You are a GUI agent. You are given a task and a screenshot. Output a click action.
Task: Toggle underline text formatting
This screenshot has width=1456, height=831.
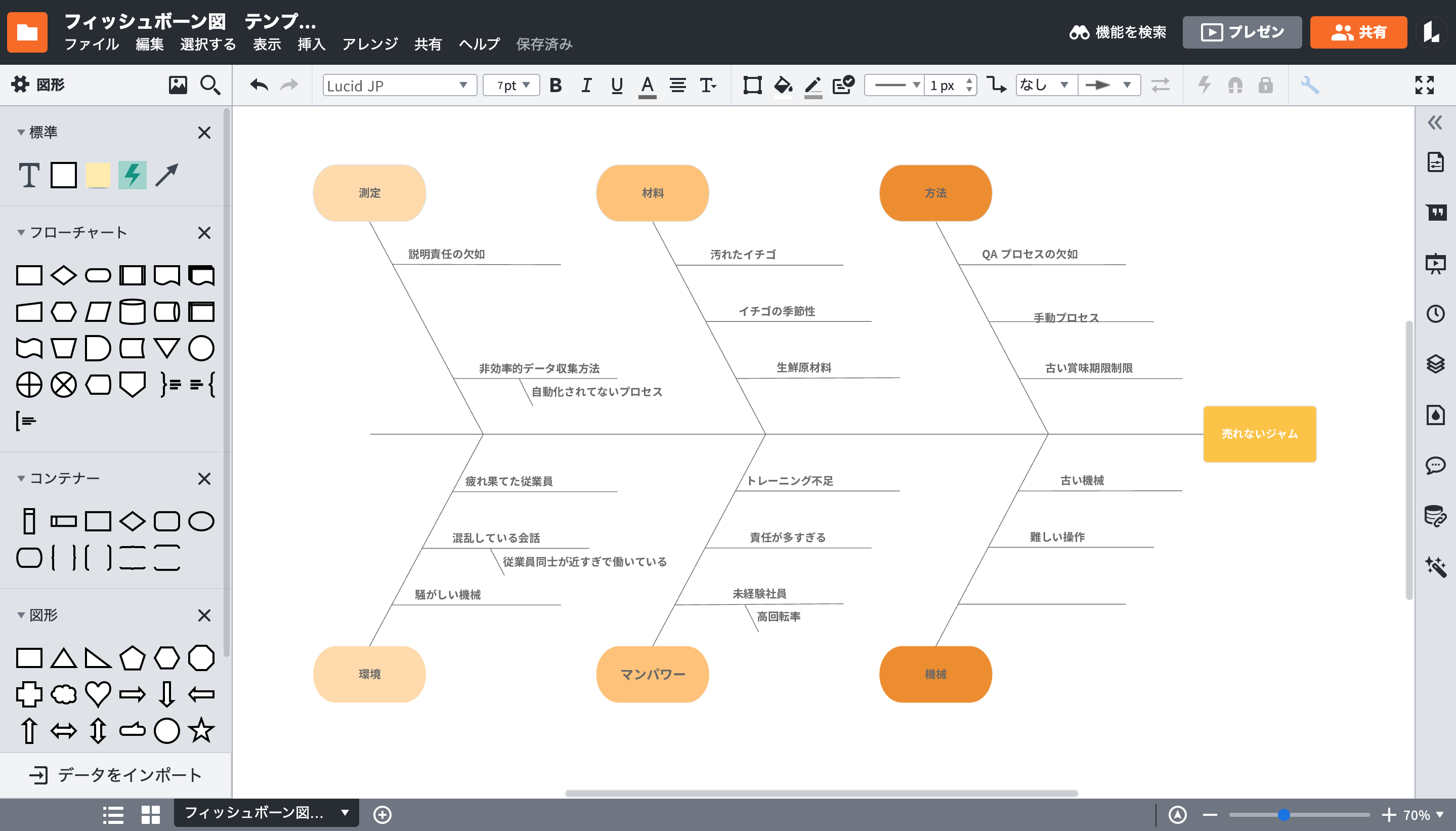(x=616, y=85)
